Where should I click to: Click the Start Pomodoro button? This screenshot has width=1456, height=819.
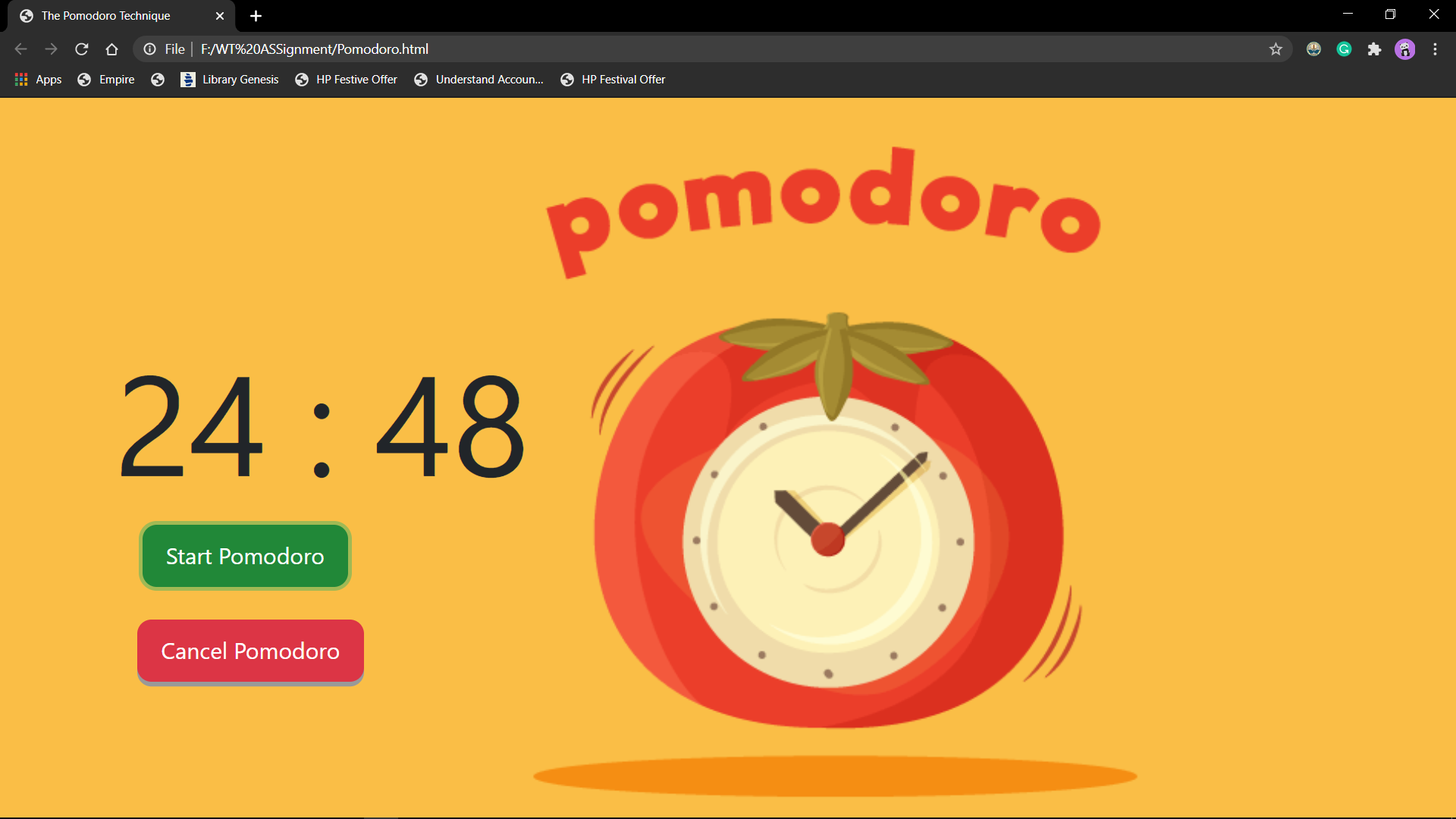click(x=244, y=556)
